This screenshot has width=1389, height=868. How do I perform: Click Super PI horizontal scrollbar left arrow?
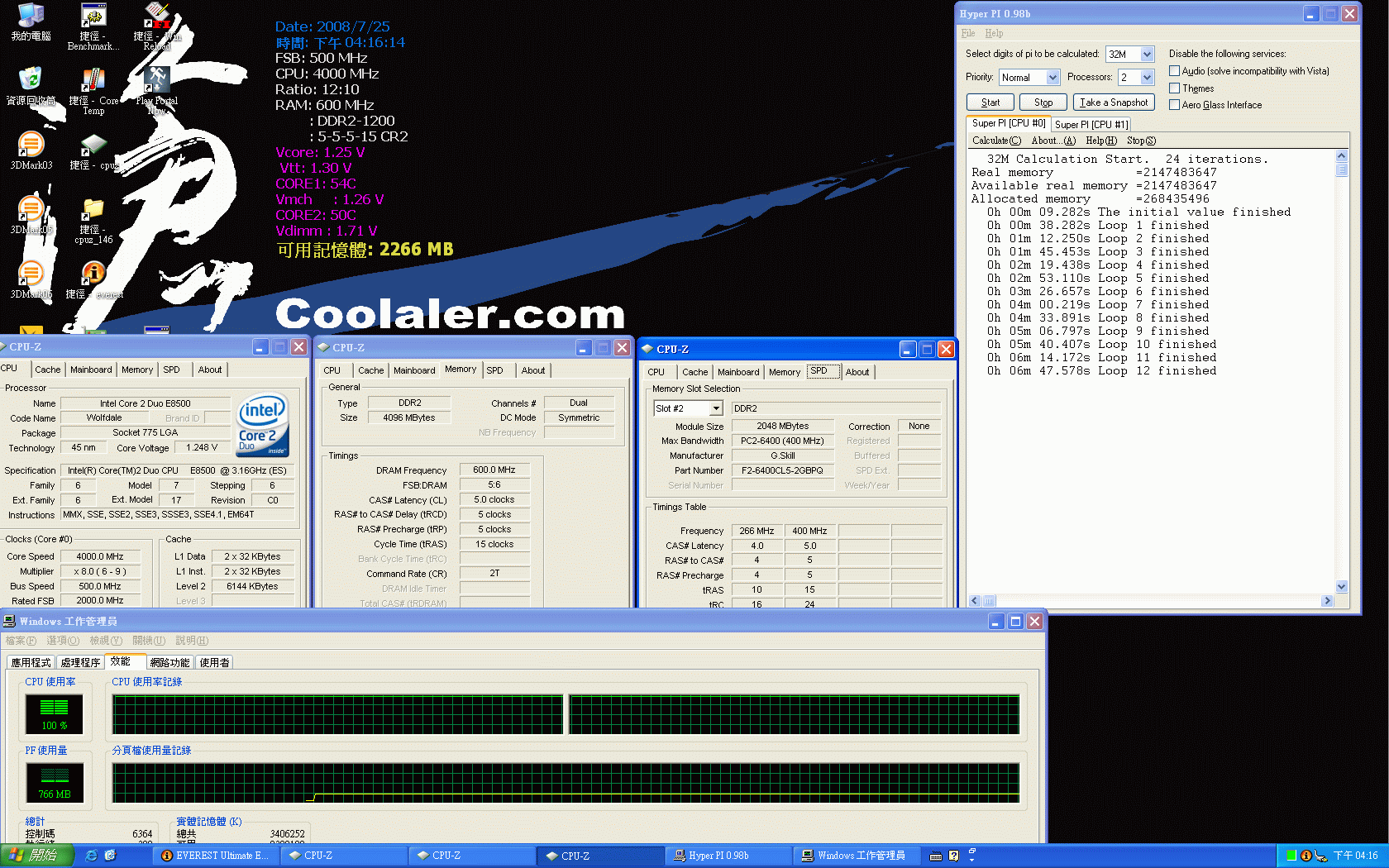click(975, 601)
